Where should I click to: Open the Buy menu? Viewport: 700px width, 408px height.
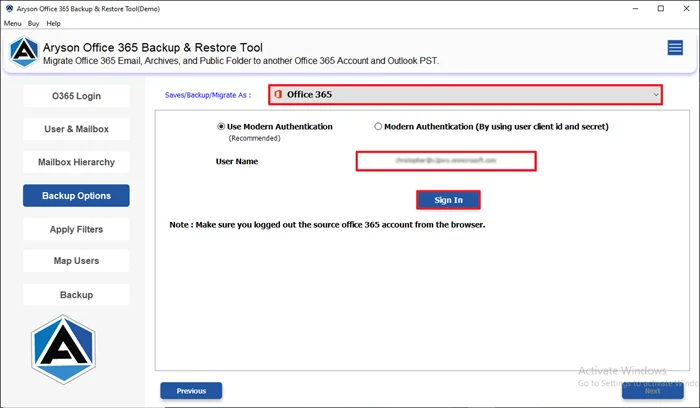33,23
